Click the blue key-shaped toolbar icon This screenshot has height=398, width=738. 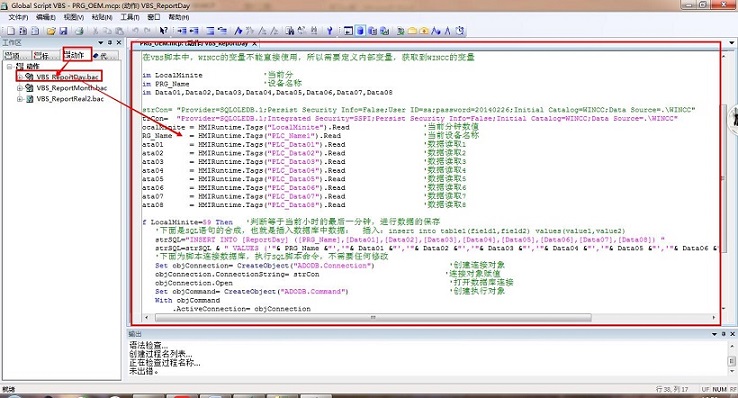pyautogui.click(x=329, y=31)
